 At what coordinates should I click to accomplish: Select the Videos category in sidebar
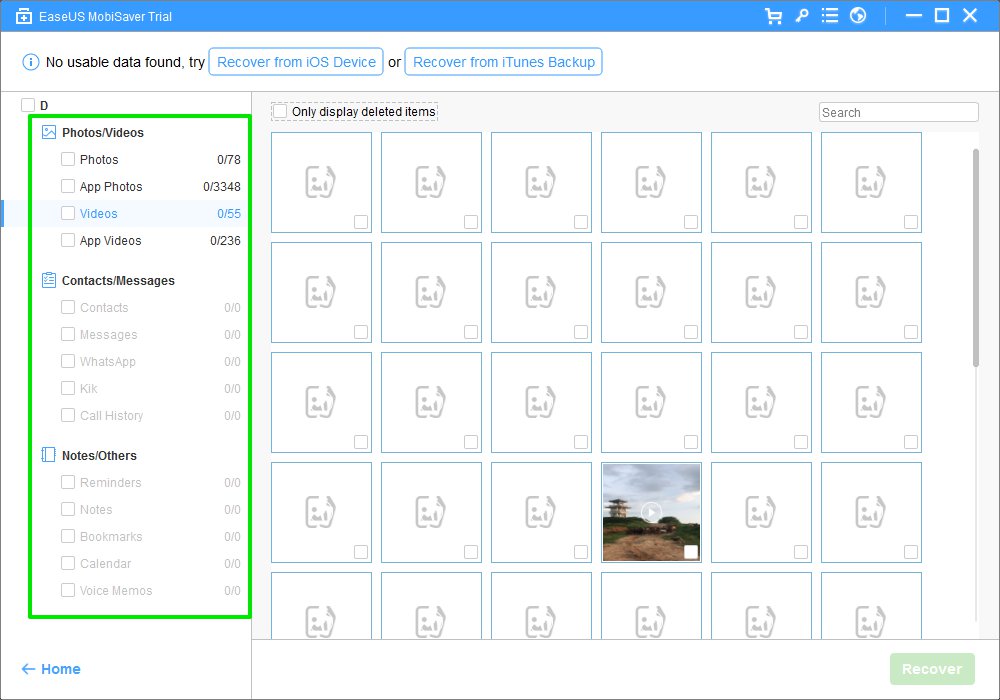(99, 214)
